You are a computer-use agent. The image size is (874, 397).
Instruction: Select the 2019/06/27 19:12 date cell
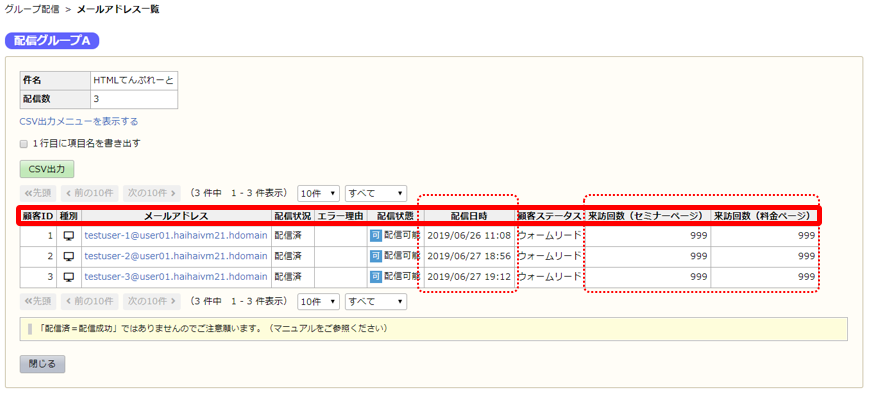(x=469, y=277)
